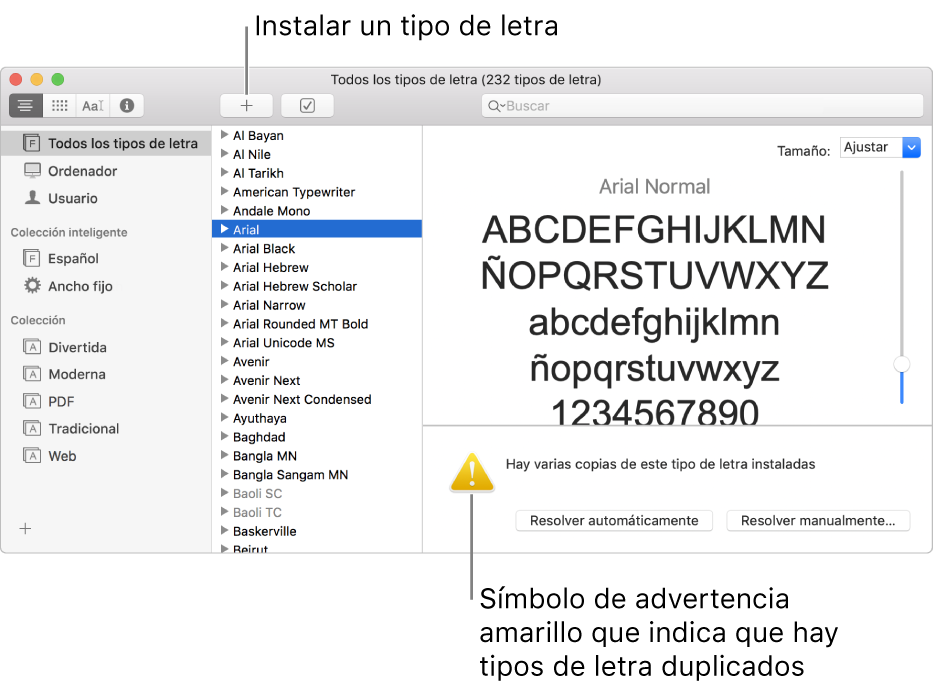Show font information with the info icon

coord(126,106)
